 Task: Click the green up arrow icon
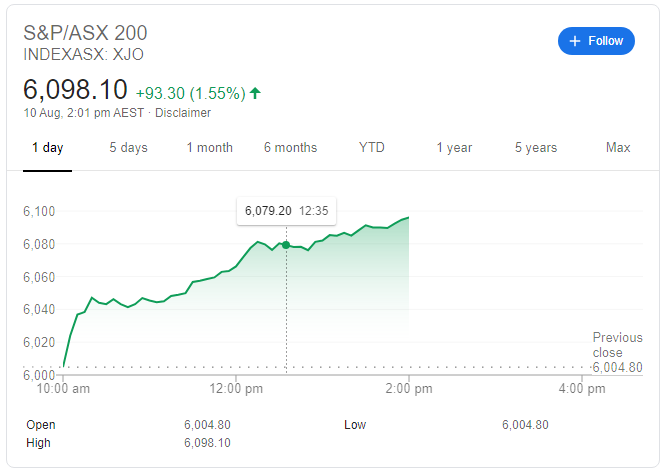[256, 93]
